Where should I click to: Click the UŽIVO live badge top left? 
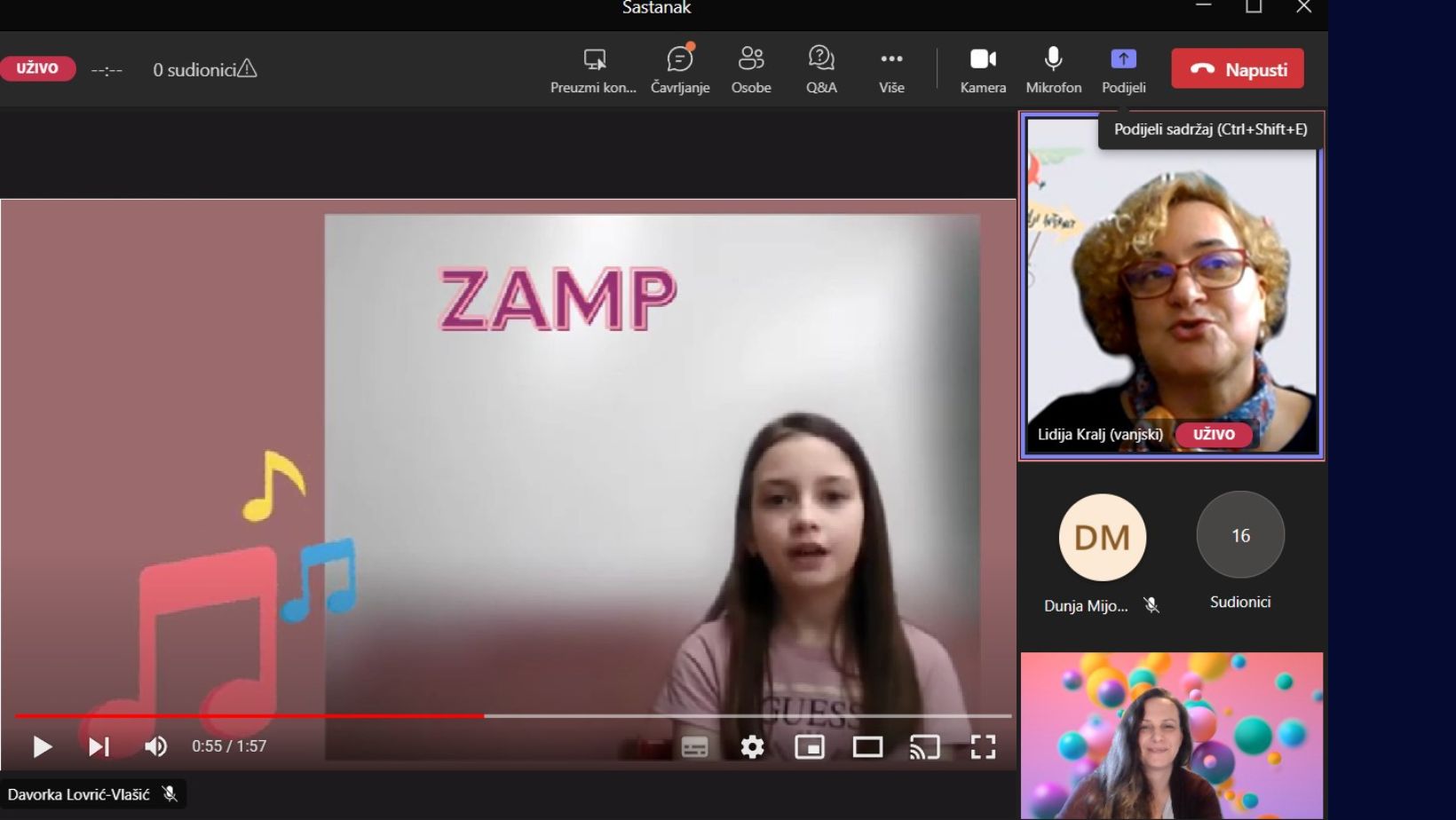click(37, 68)
